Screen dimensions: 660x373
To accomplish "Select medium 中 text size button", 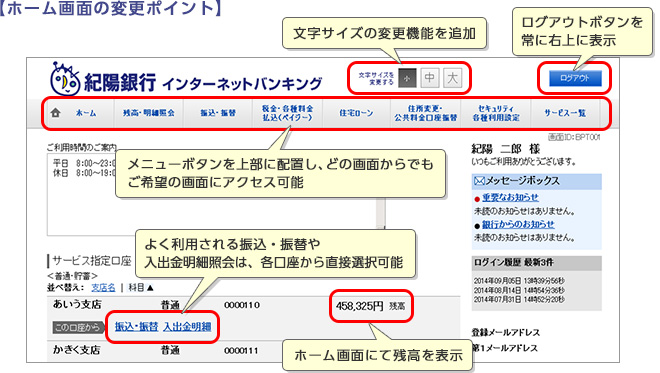I will tap(430, 78).
